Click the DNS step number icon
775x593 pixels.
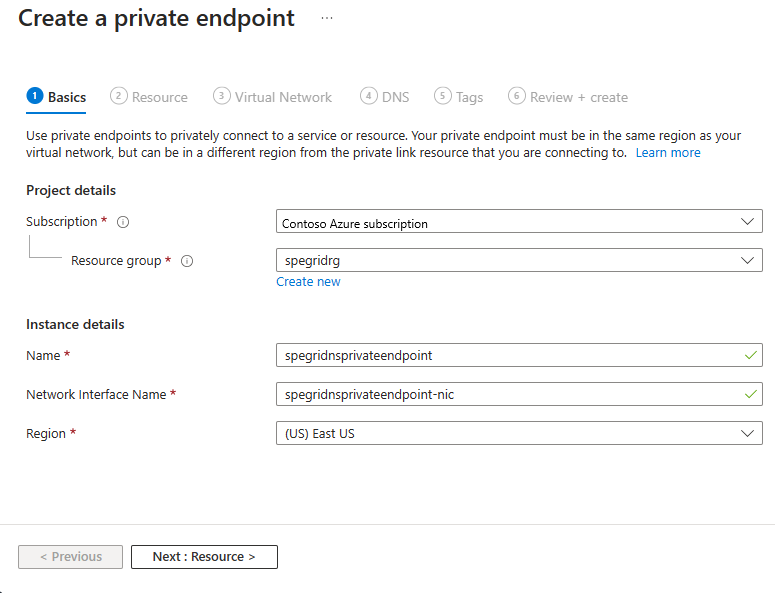point(369,96)
